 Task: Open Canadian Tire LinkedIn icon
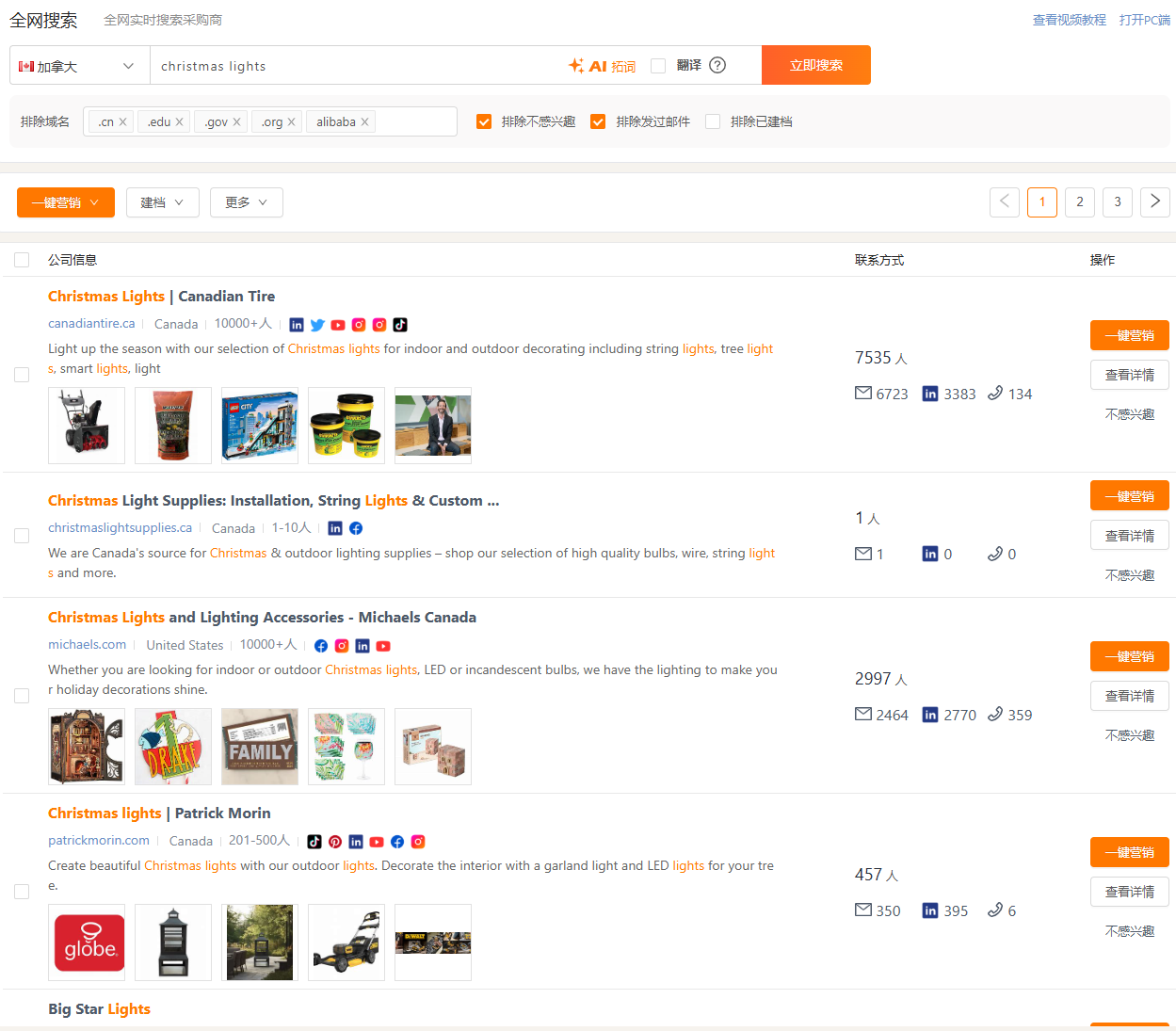(x=297, y=325)
